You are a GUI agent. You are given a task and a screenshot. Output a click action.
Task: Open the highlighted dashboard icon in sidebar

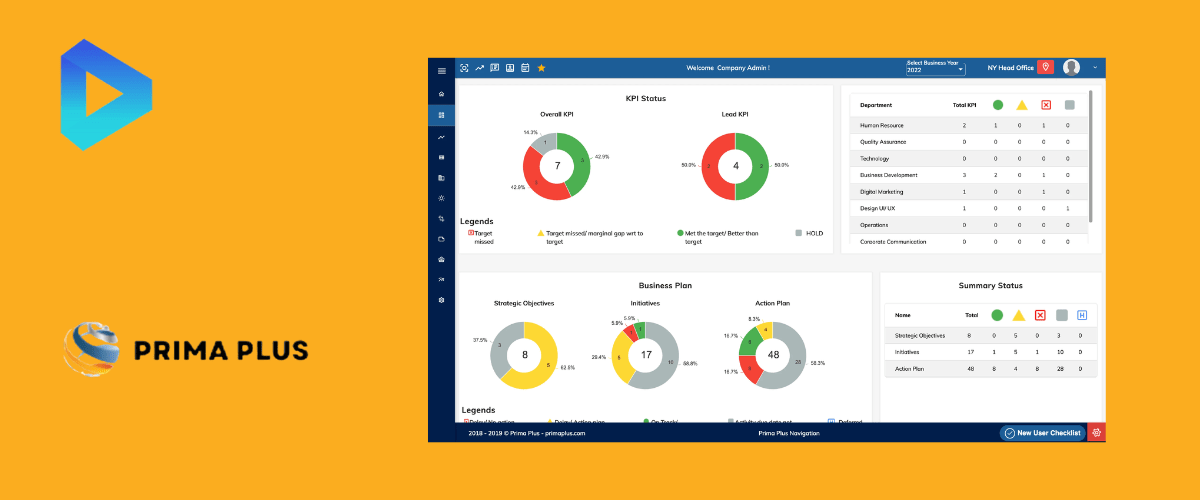point(441,115)
